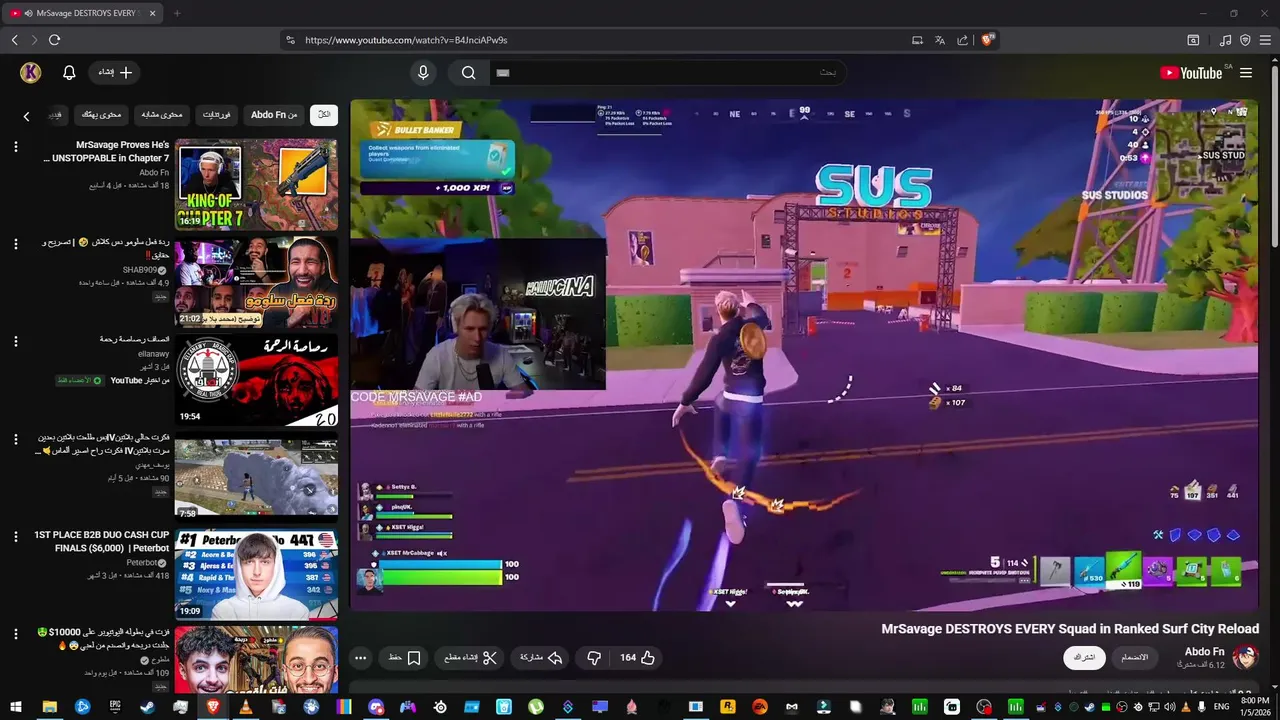
Task: Open browser main menu (hamburger)
Action: (1265, 40)
